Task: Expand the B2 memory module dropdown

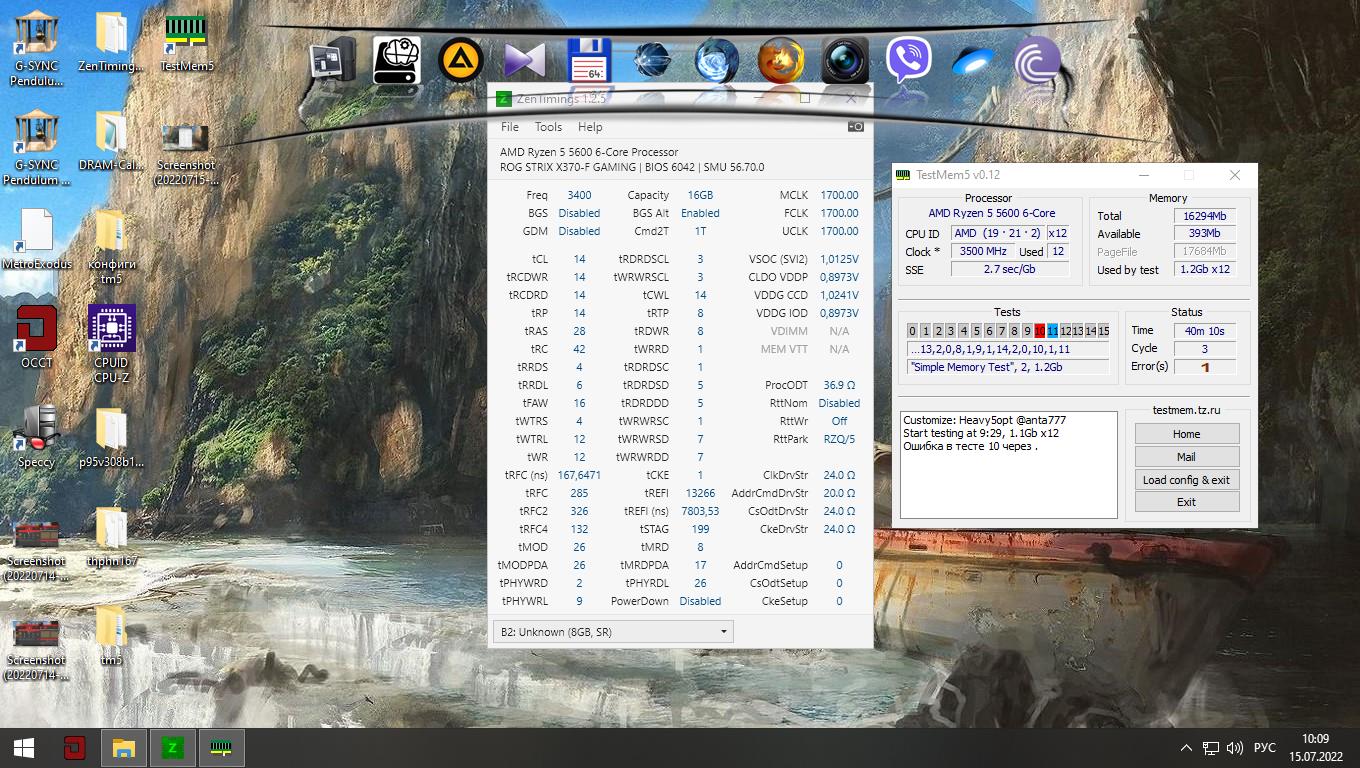Action: [x=613, y=631]
